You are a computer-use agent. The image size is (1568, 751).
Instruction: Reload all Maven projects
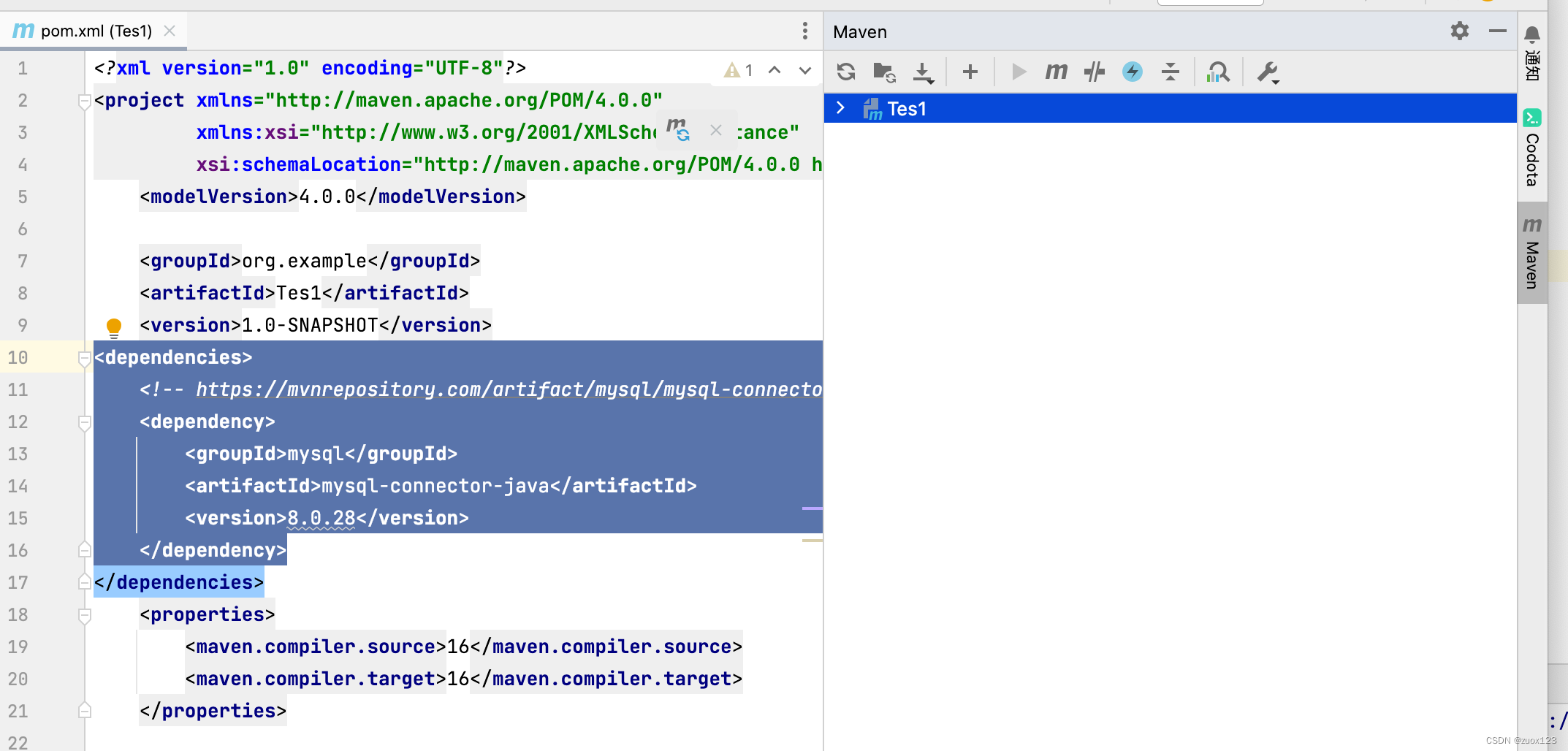coord(846,72)
